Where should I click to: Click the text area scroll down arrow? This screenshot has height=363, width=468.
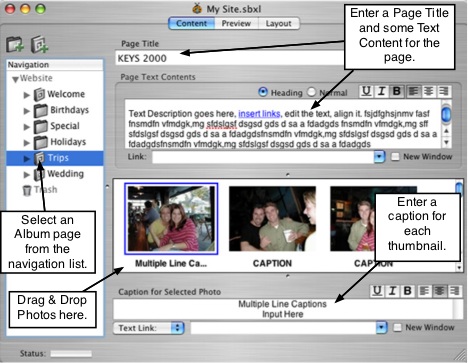[x=446, y=143]
